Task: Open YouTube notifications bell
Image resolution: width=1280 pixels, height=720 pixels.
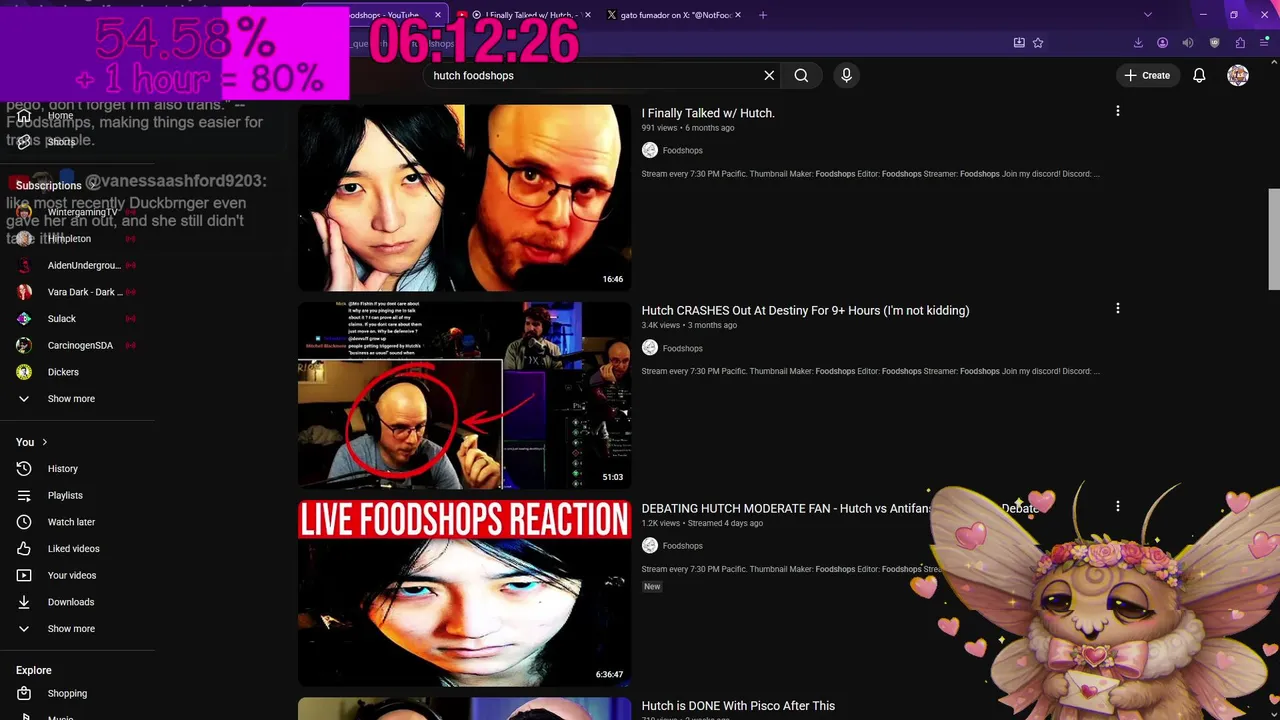Action: pyautogui.click(x=1199, y=75)
